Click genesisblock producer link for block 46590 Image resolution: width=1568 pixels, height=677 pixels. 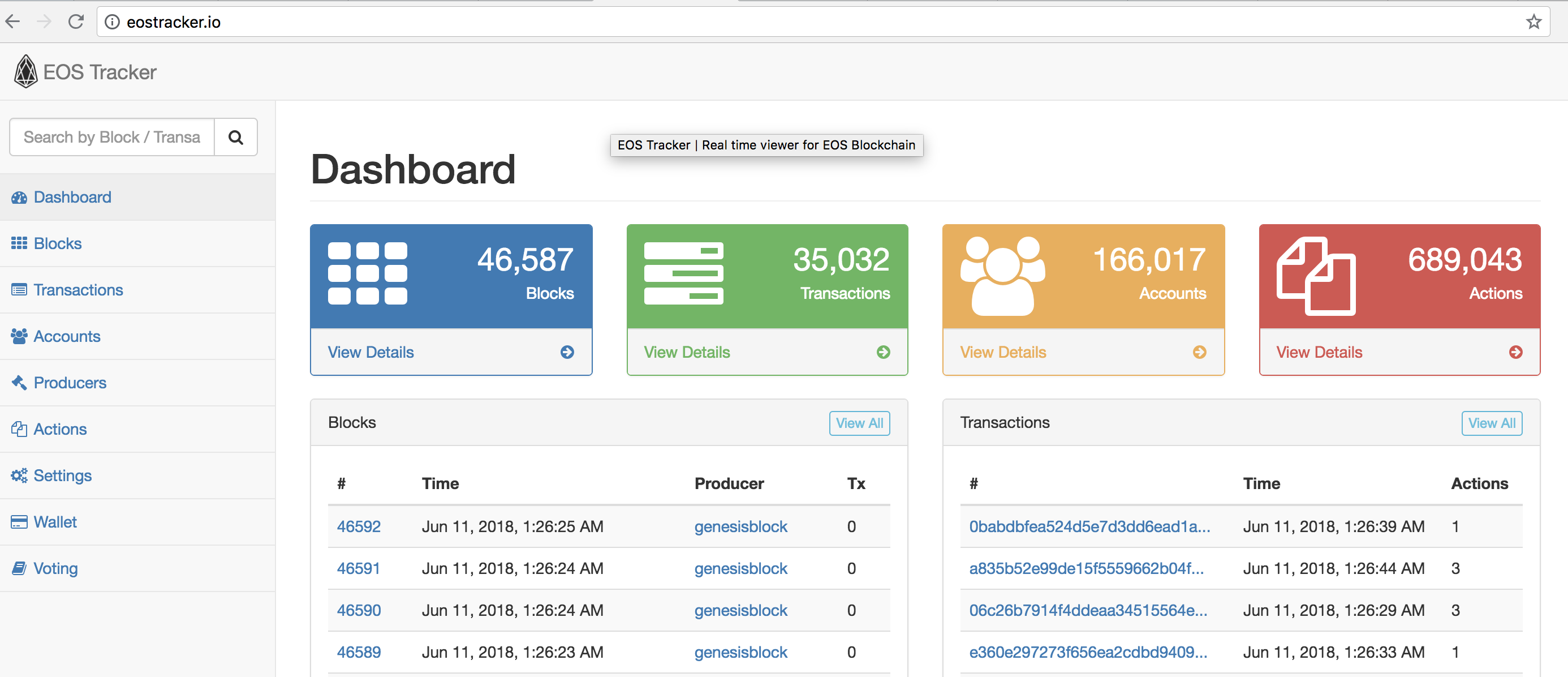(740, 611)
